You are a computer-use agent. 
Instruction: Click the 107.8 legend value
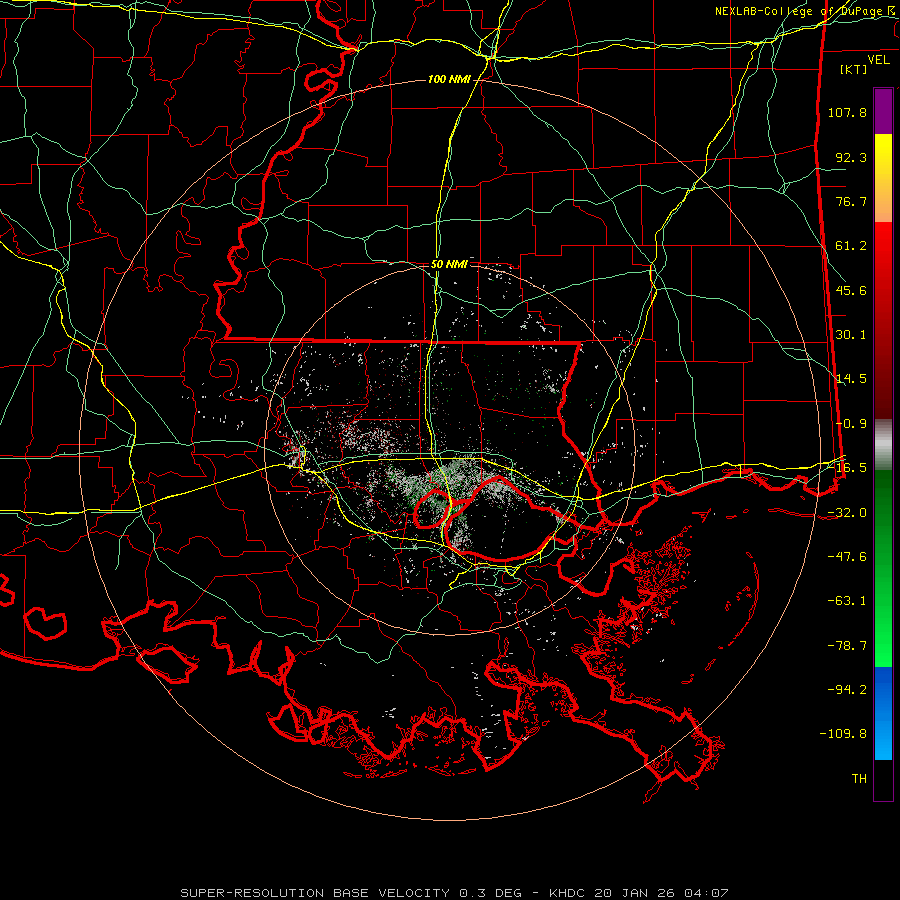click(x=847, y=112)
